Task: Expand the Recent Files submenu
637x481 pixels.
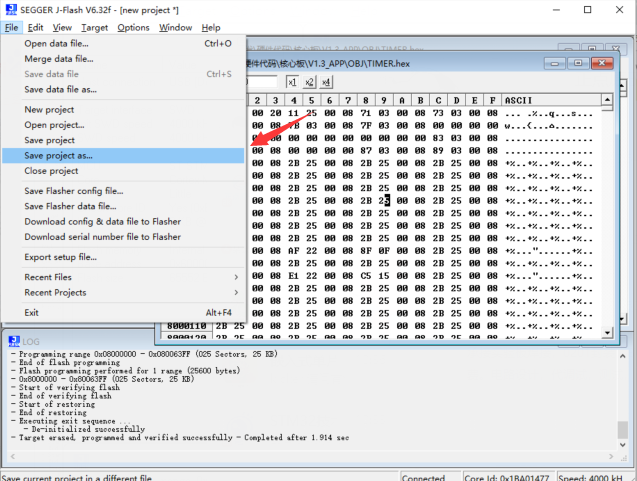Action: [x=130, y=277]
